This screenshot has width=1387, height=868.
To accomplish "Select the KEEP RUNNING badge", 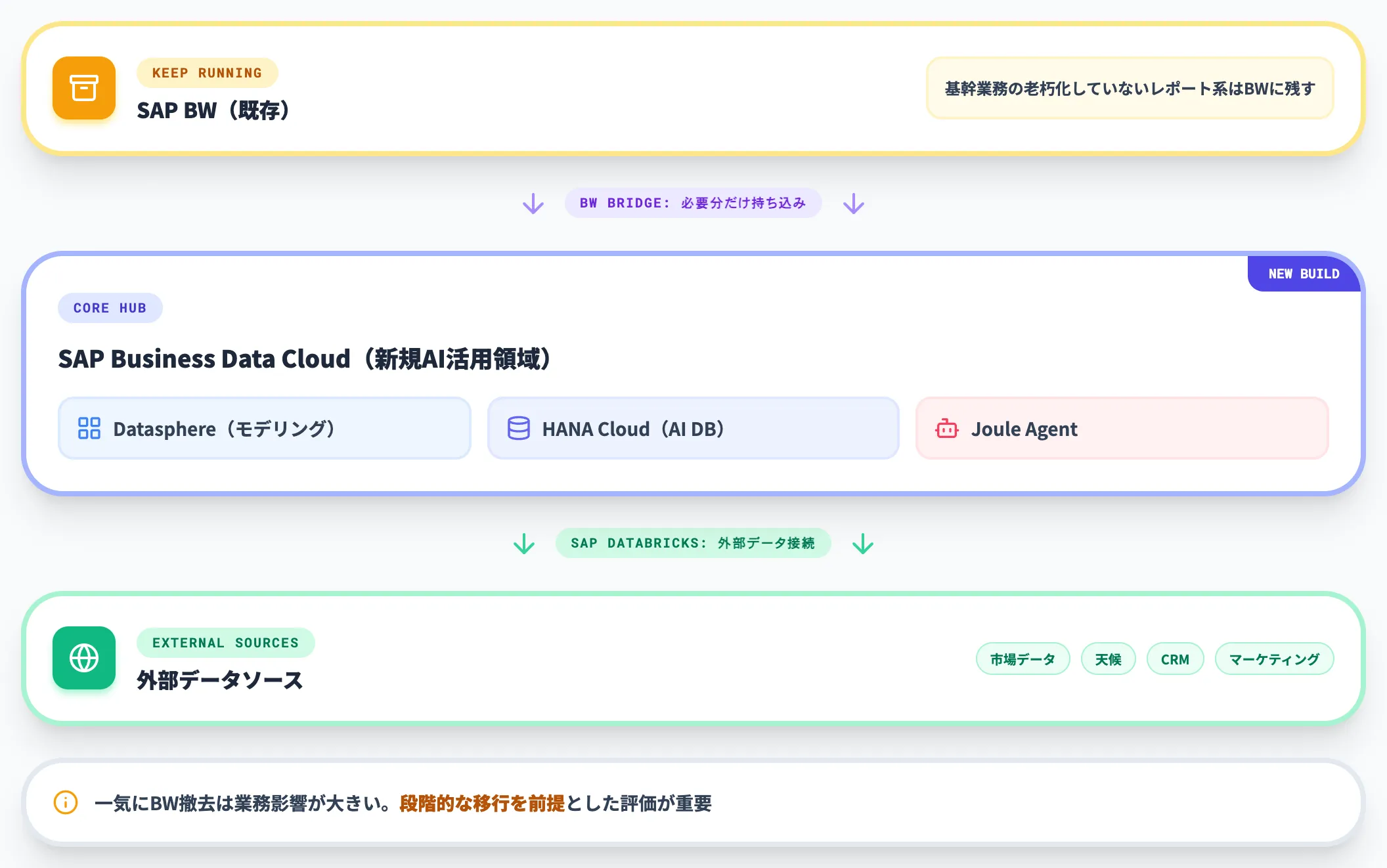I will tap(207, 73).
